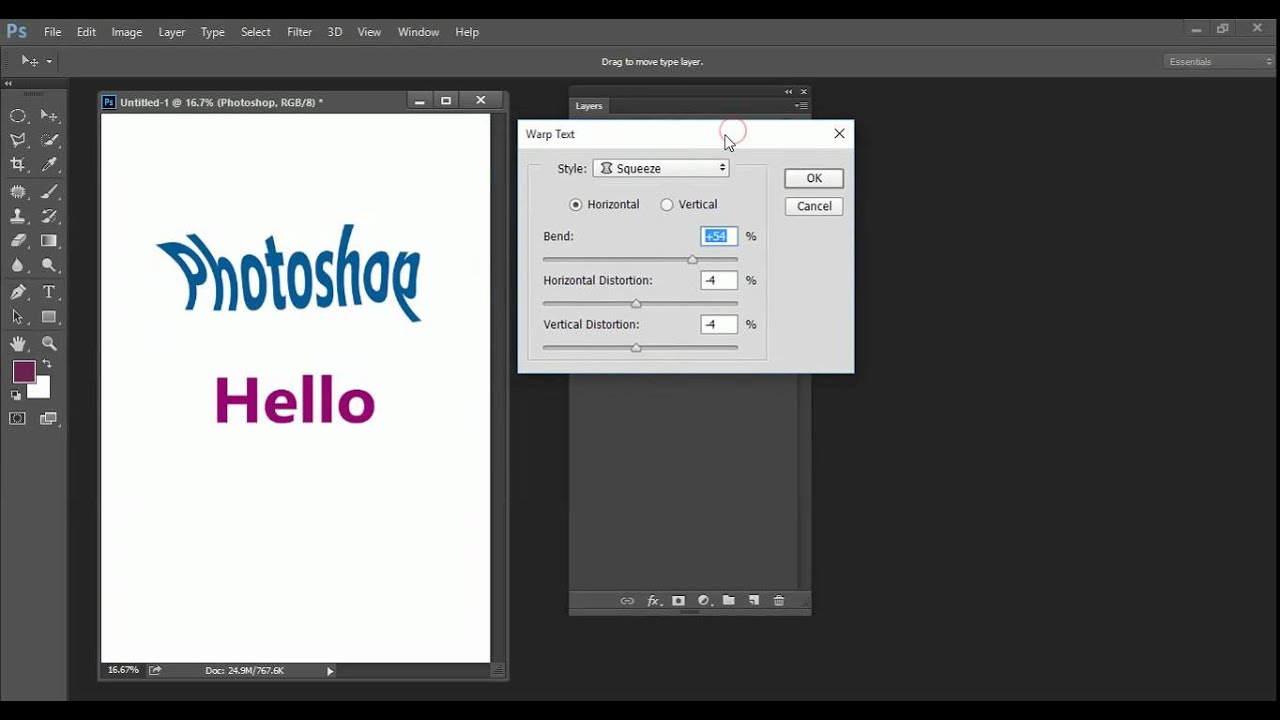This screenshot has height=720, width=1280.
Task: Select the Brush tool
Action: tap(49, 192)
